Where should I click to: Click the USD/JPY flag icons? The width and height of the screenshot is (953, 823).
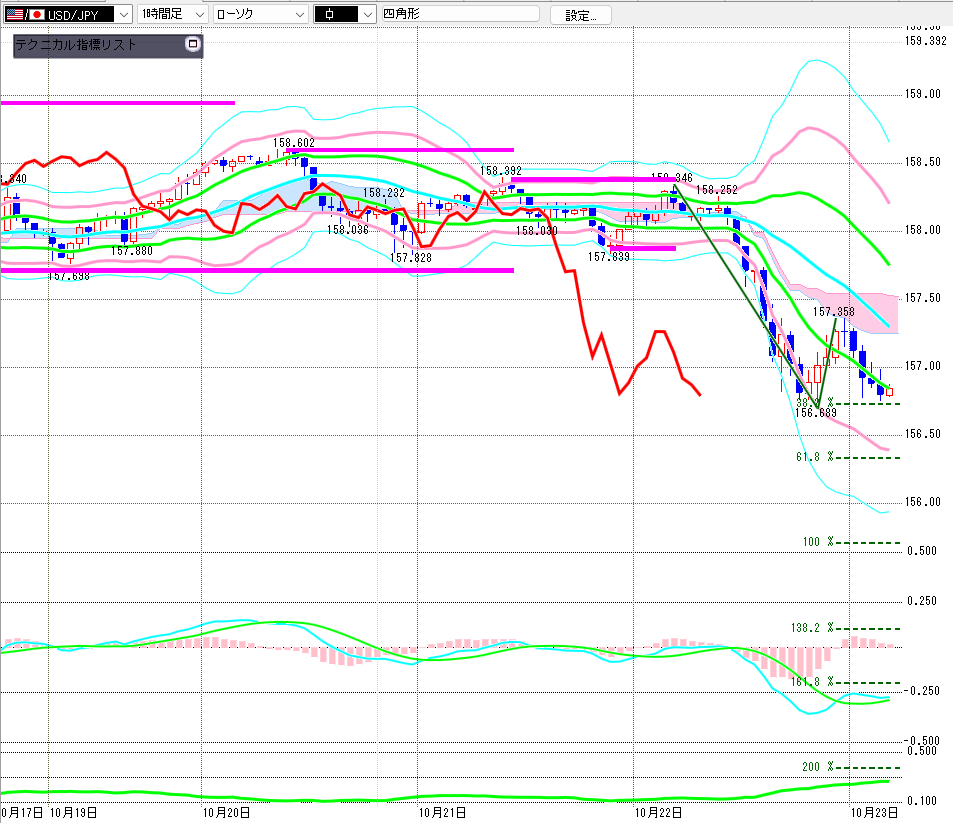pos(25,14)
